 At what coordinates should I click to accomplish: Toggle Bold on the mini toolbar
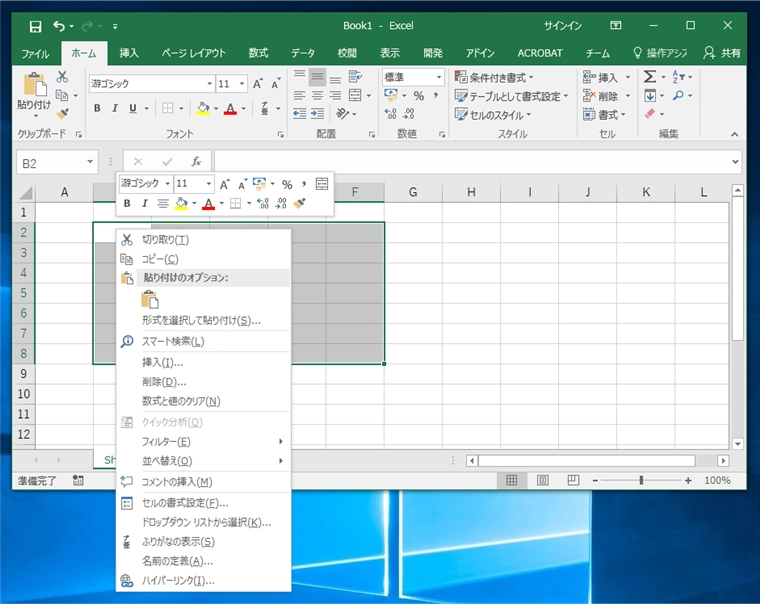tap(127, 204)
